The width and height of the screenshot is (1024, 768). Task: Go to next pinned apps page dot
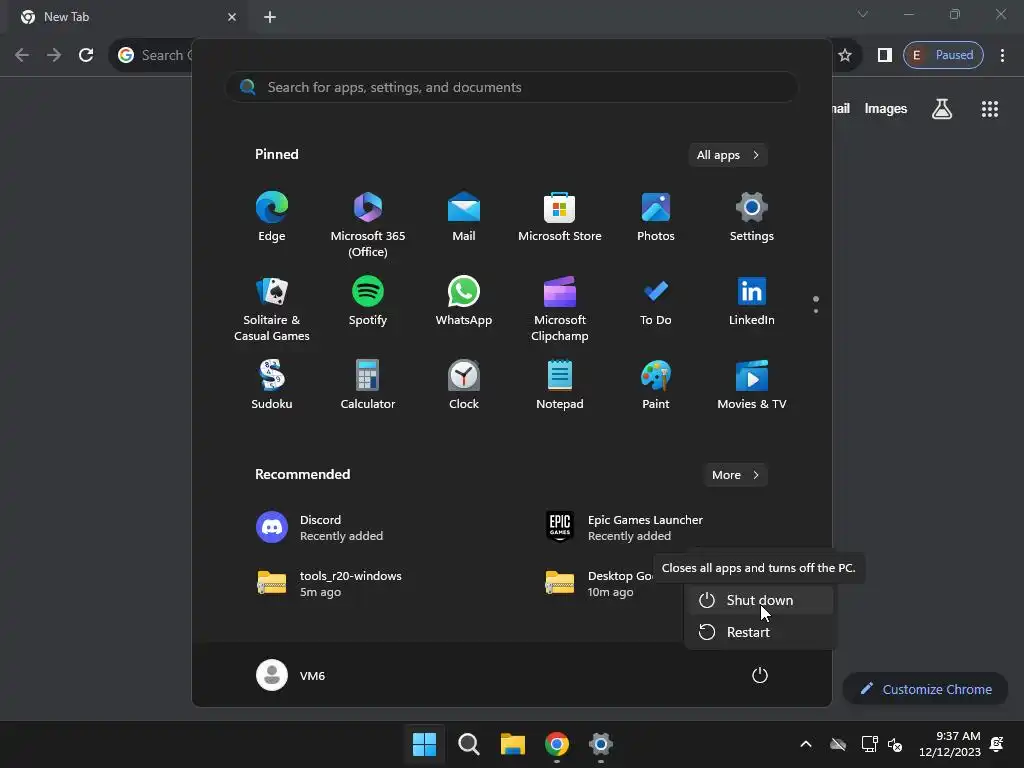[x=816, y=311]
